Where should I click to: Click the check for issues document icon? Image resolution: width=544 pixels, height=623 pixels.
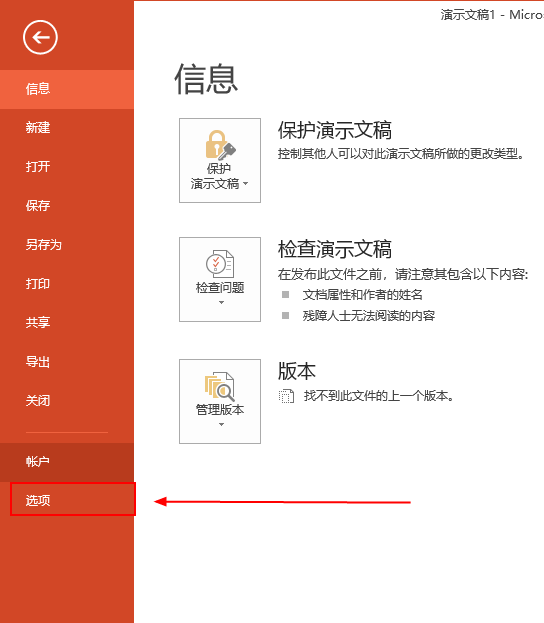(220, 264)
